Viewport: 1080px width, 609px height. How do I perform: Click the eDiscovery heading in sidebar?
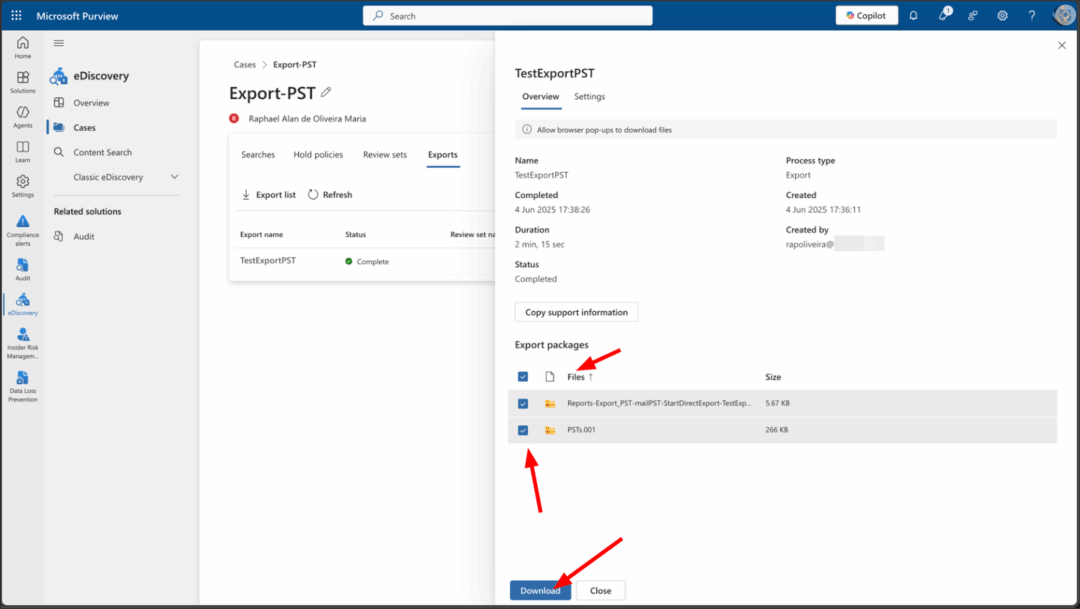coord(101,76)
